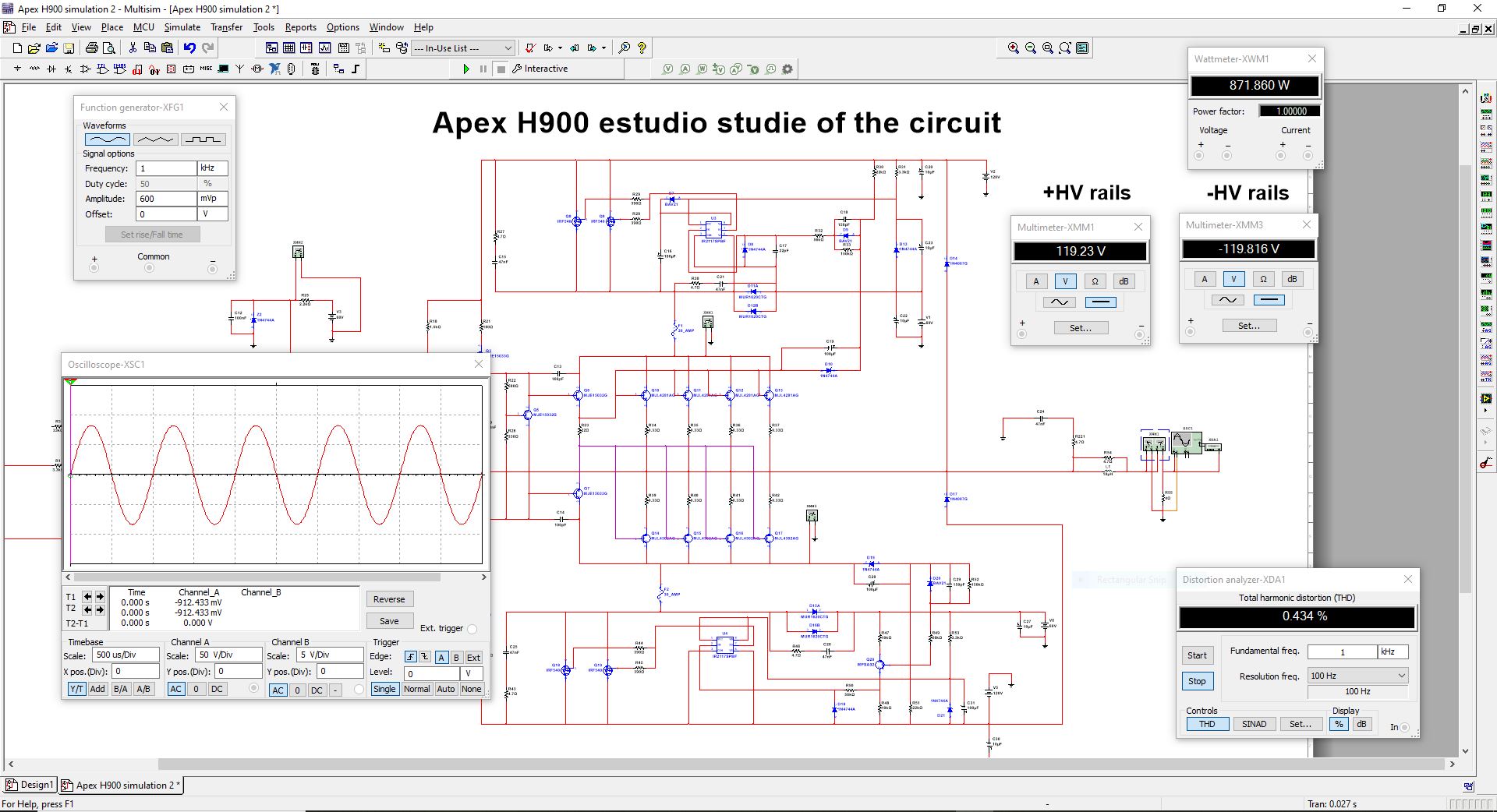1497x812 pixels.
Task: Click the function generator Frequency field
Action: (166, 168)
